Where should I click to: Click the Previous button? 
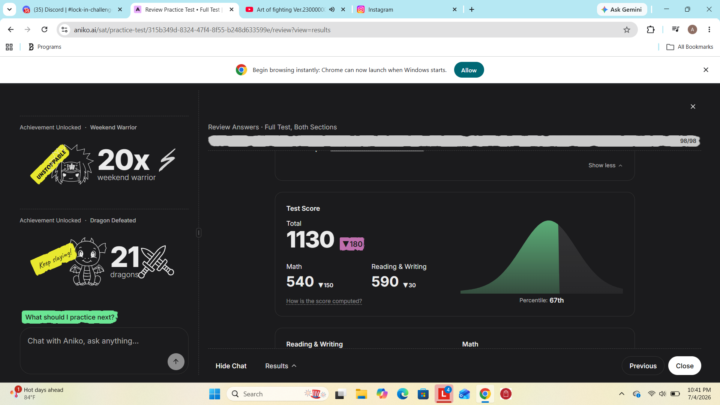pos(642,366)
